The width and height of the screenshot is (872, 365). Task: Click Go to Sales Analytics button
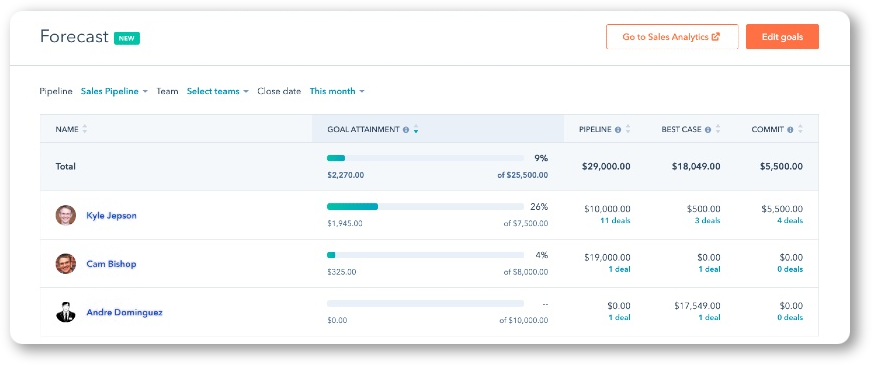(x=672, y=37)
